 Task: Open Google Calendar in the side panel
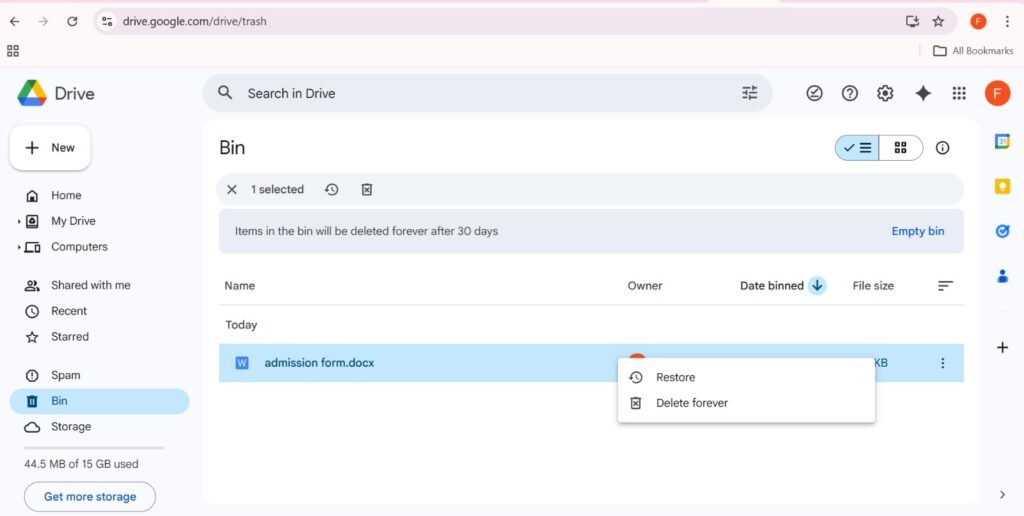coord(1002,142)
